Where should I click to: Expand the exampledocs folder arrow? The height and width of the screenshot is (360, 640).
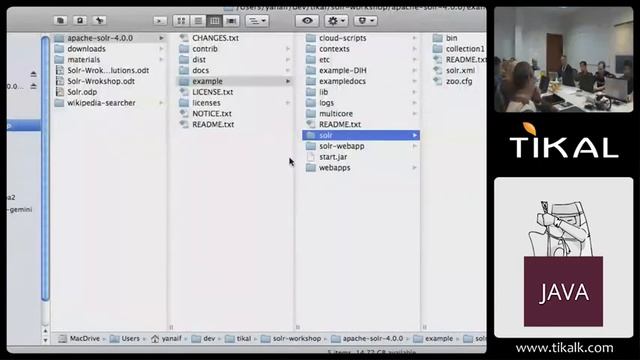[x=415, y=81]
